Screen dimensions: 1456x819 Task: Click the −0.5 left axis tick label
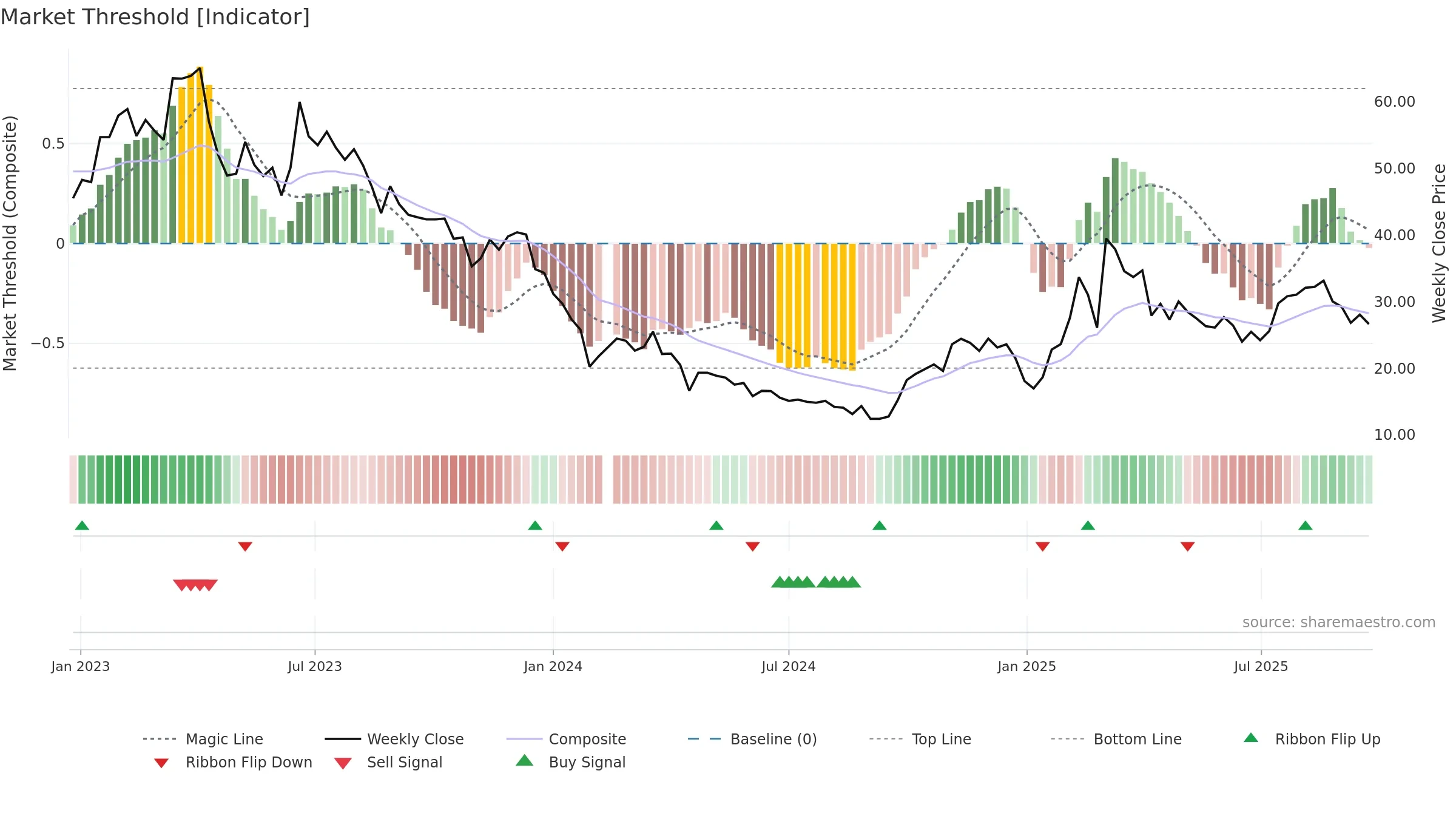coord(48,343)
